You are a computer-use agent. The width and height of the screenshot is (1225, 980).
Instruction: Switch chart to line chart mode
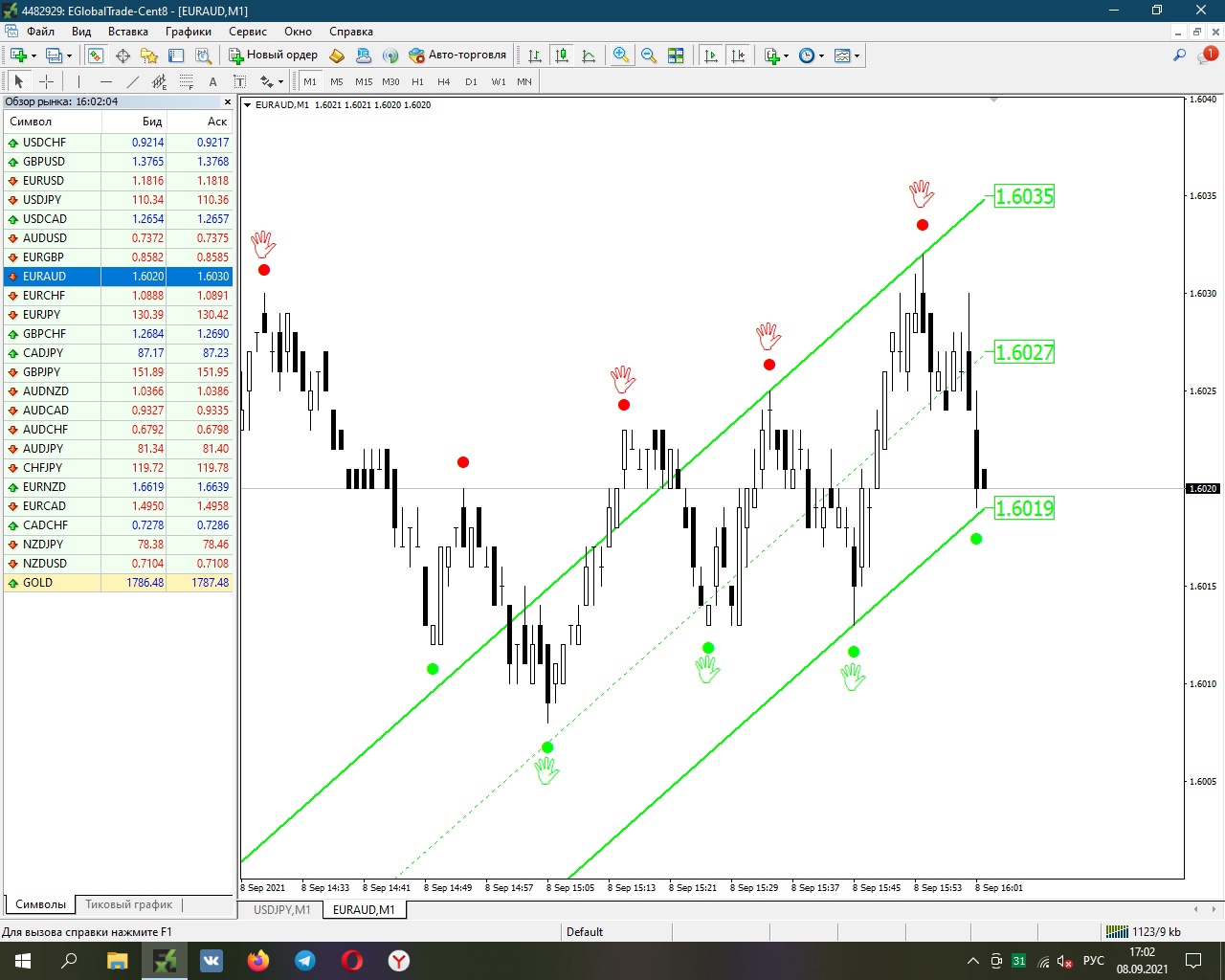click(x=589, y=56)
